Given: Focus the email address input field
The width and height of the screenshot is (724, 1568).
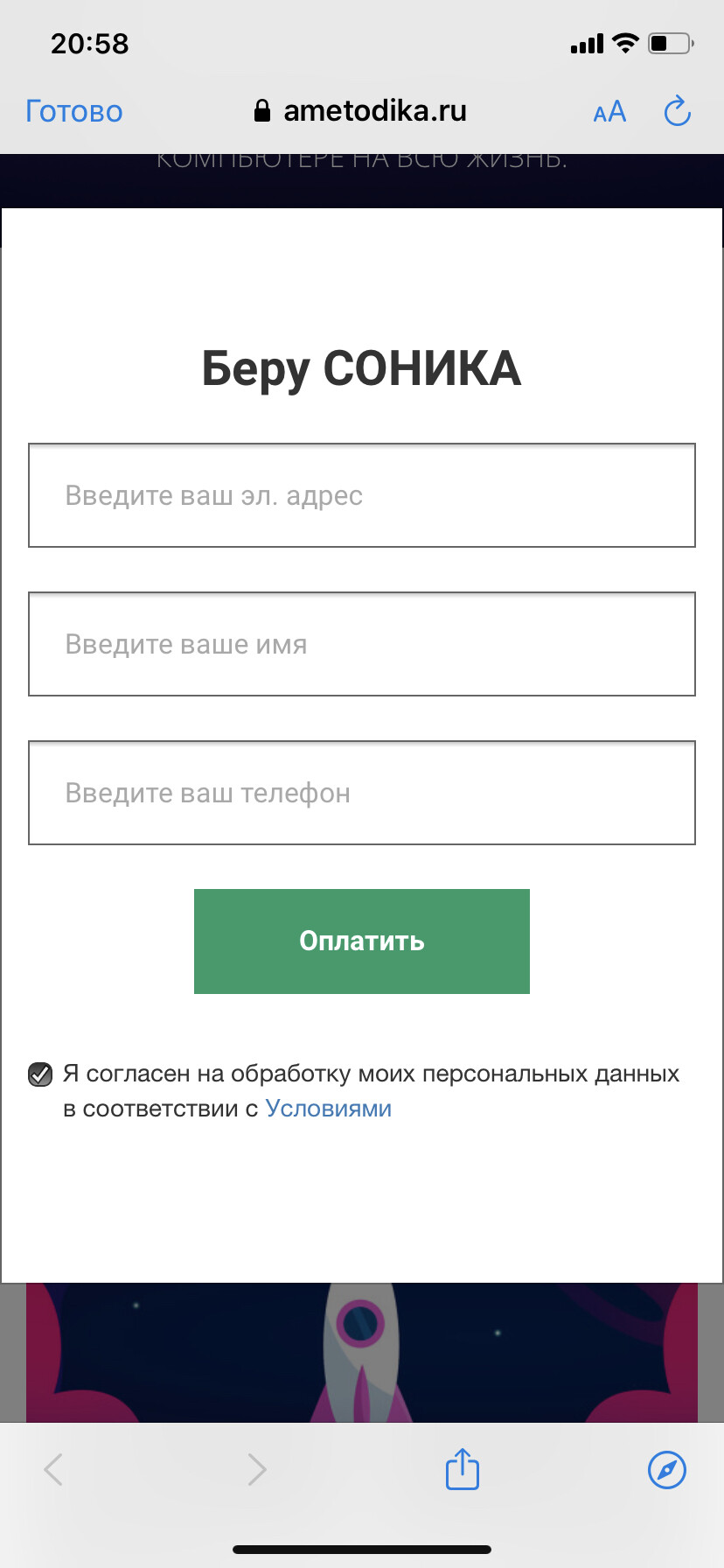Looking at the screenshot, I should point(362,495).
